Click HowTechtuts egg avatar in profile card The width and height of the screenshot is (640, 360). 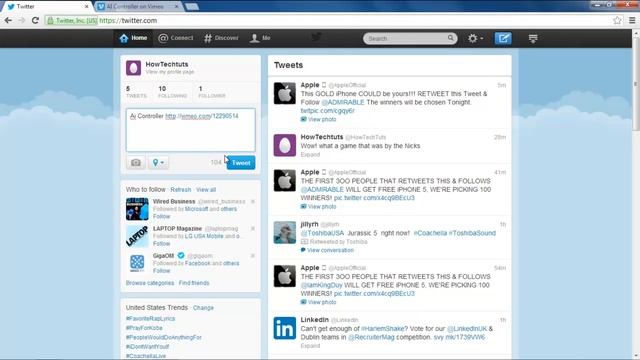coord(133,68)
